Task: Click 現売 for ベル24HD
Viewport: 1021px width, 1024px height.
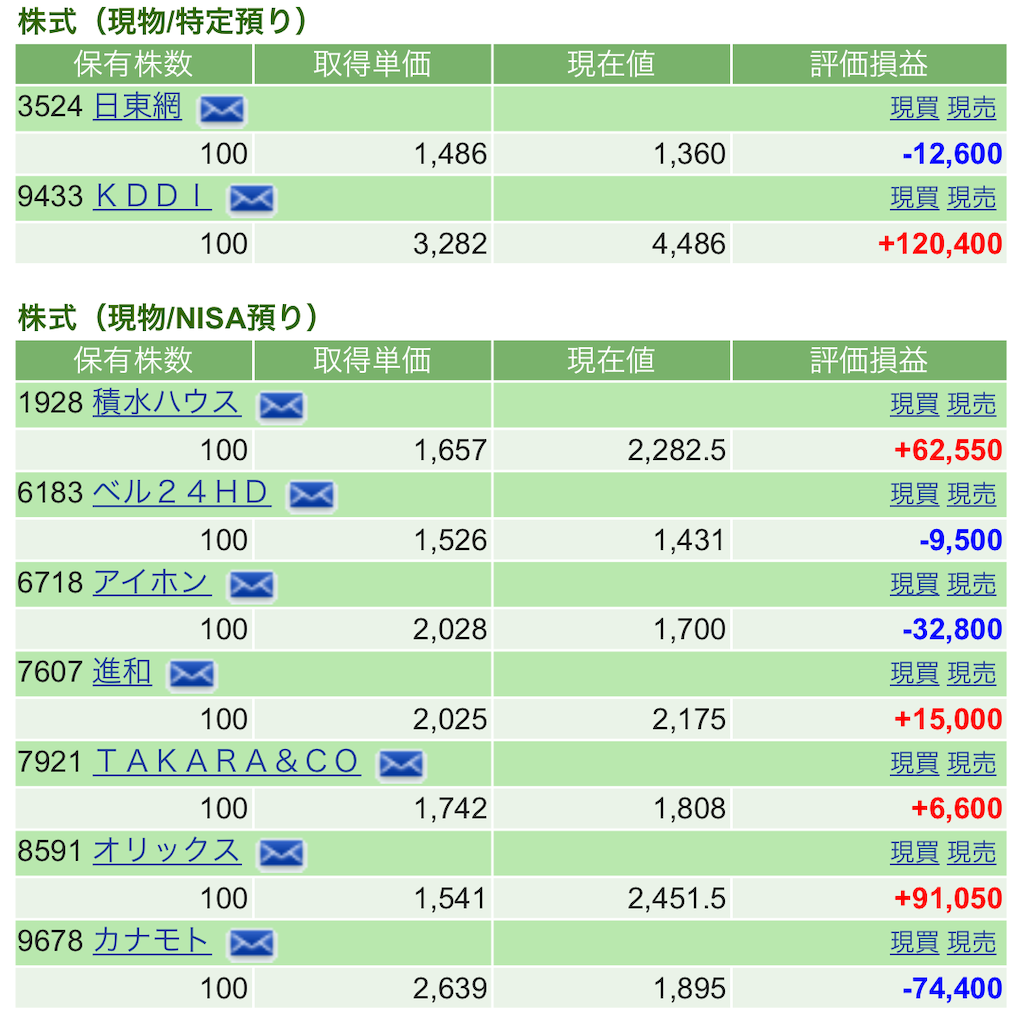Action: [971, 494]
